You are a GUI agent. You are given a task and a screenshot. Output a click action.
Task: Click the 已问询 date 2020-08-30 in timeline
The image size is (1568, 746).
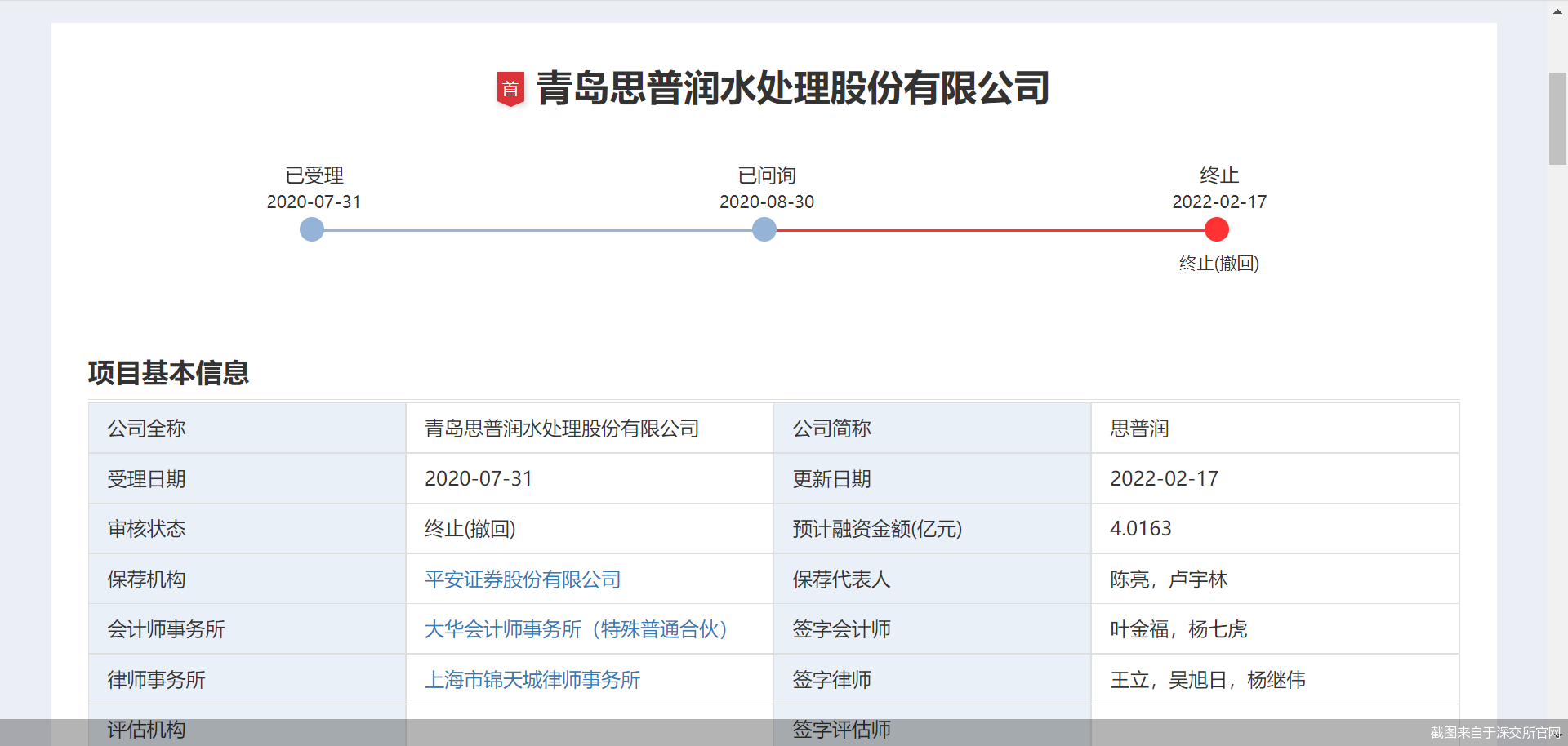[767, 202]
